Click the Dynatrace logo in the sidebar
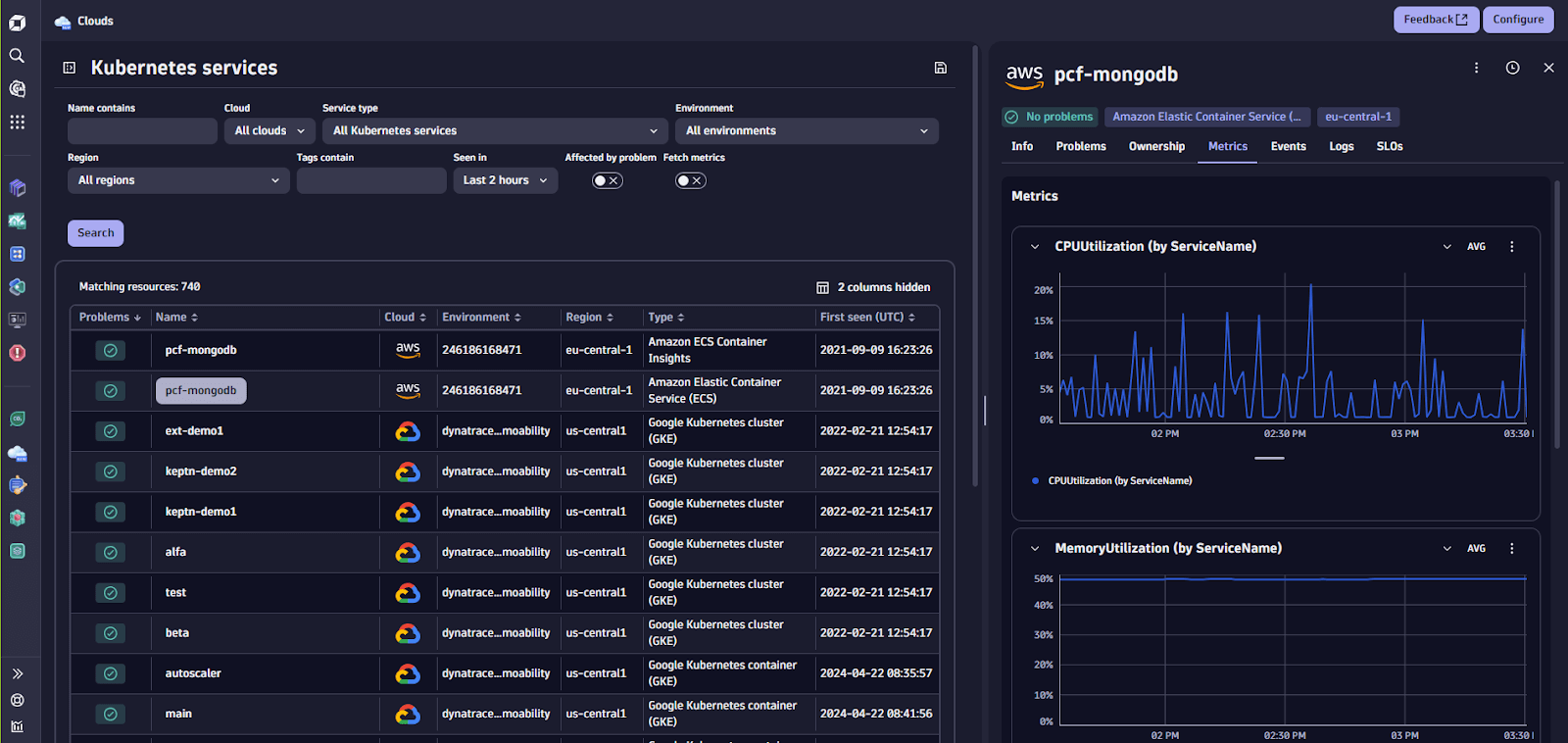This screenshot has width=1568, height=743. [x=17, y=23]
